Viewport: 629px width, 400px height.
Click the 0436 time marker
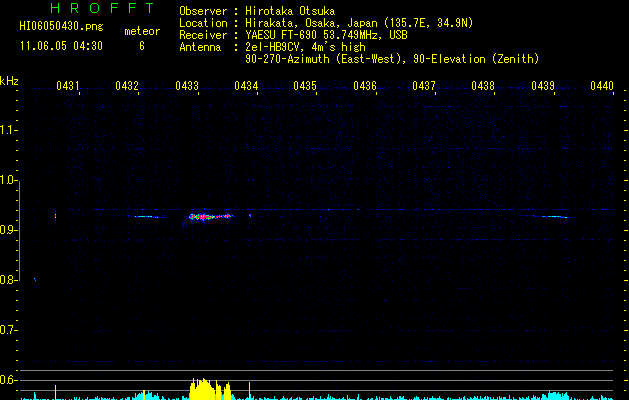(x=365, y=86)
